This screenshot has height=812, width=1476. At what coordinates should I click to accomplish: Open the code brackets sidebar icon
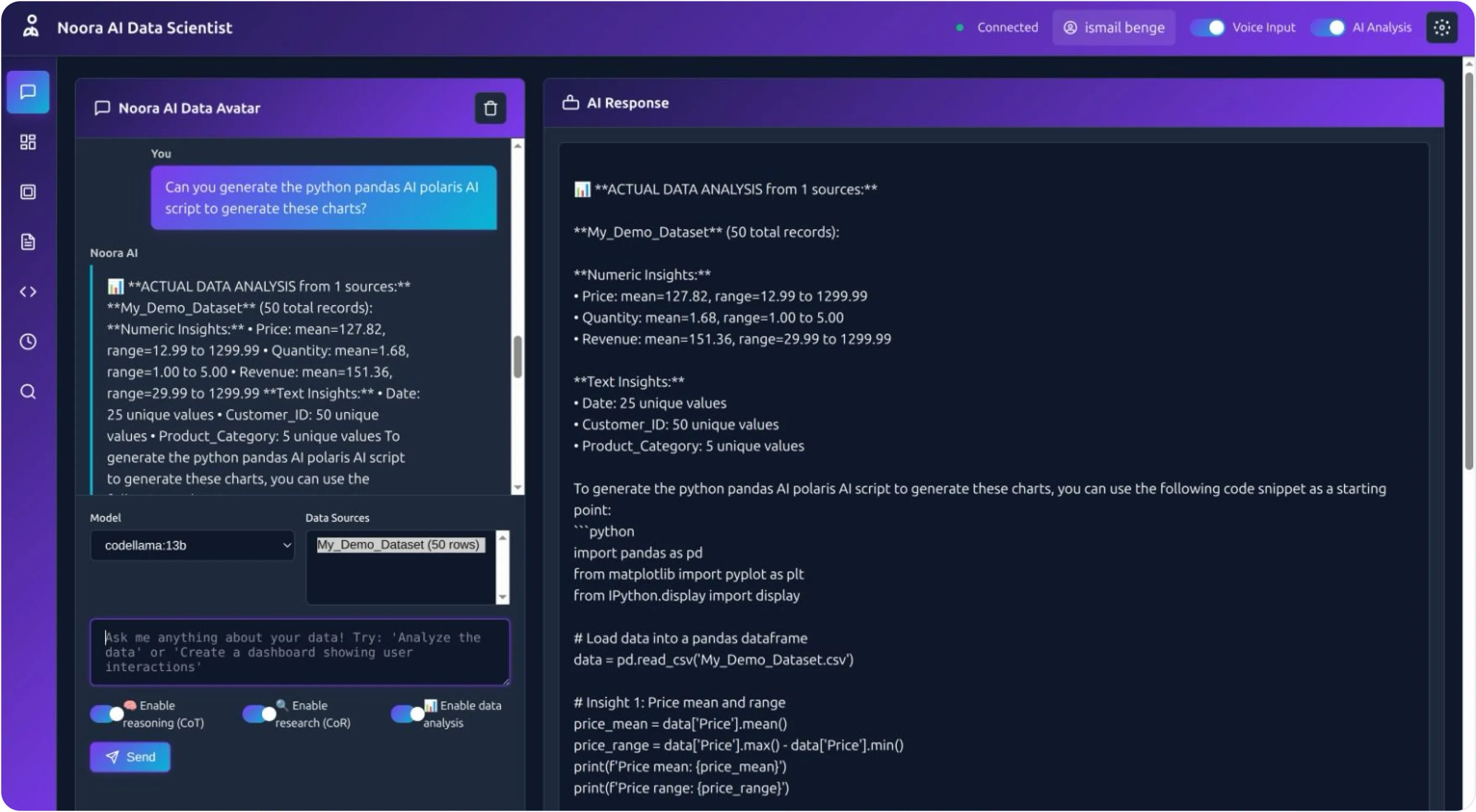28,292
